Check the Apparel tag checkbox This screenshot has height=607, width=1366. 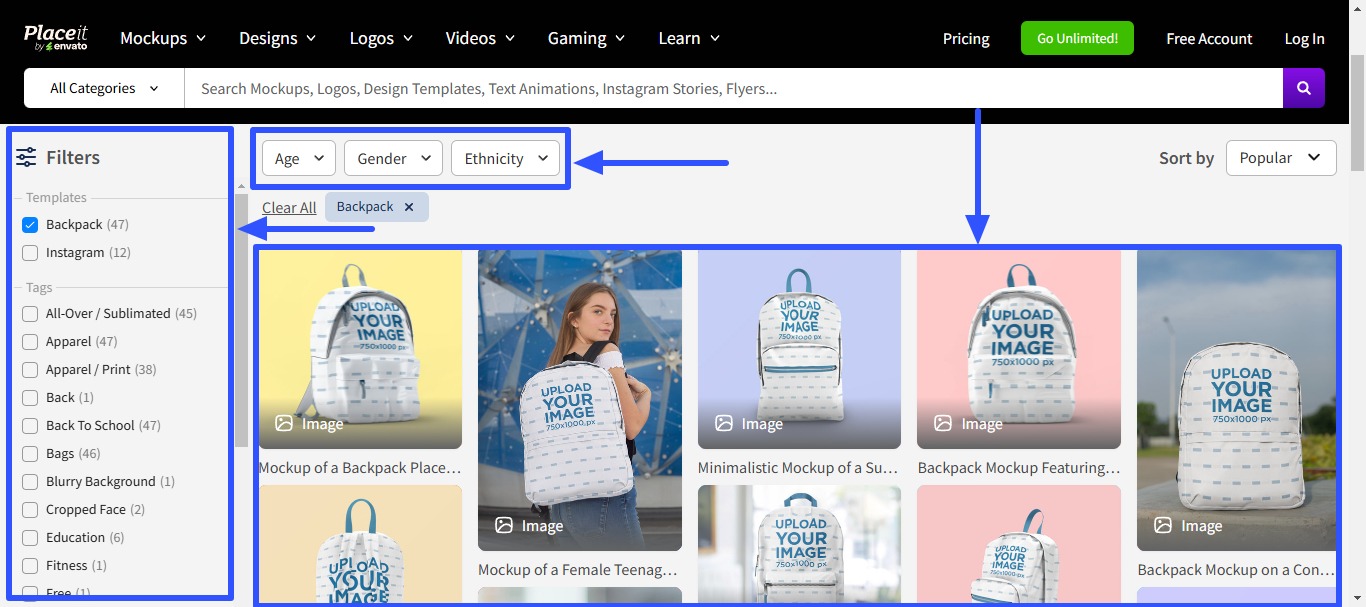pos(30,341)
